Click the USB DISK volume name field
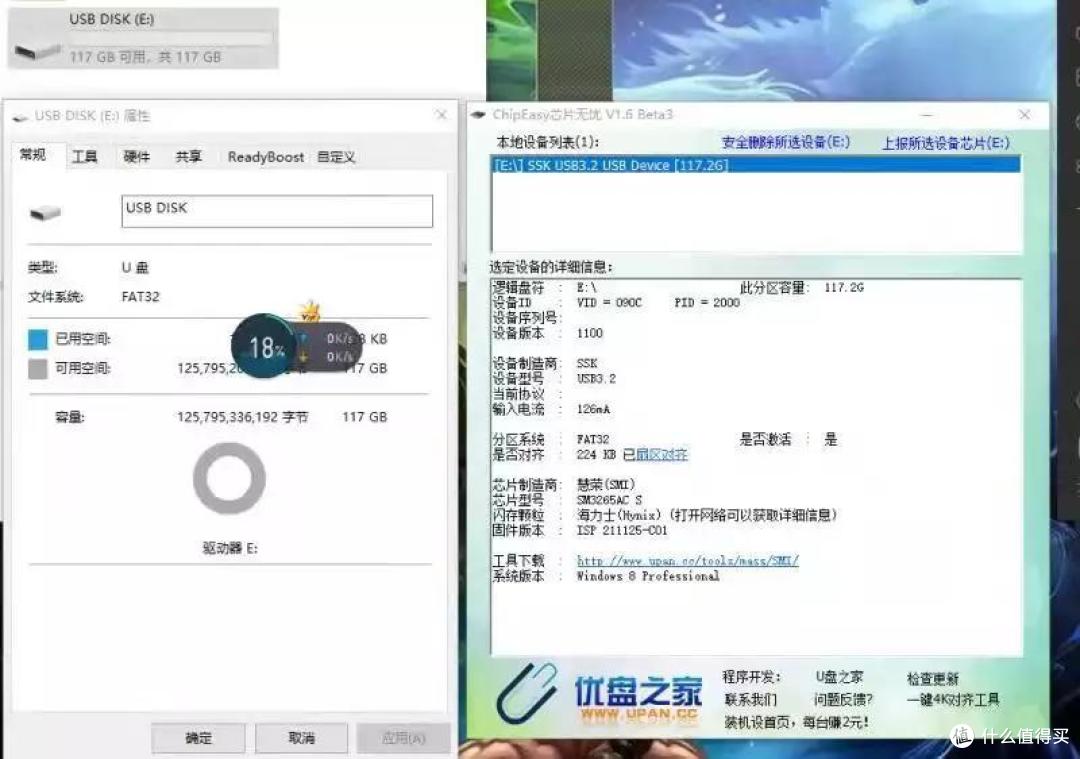 point(277,211)
